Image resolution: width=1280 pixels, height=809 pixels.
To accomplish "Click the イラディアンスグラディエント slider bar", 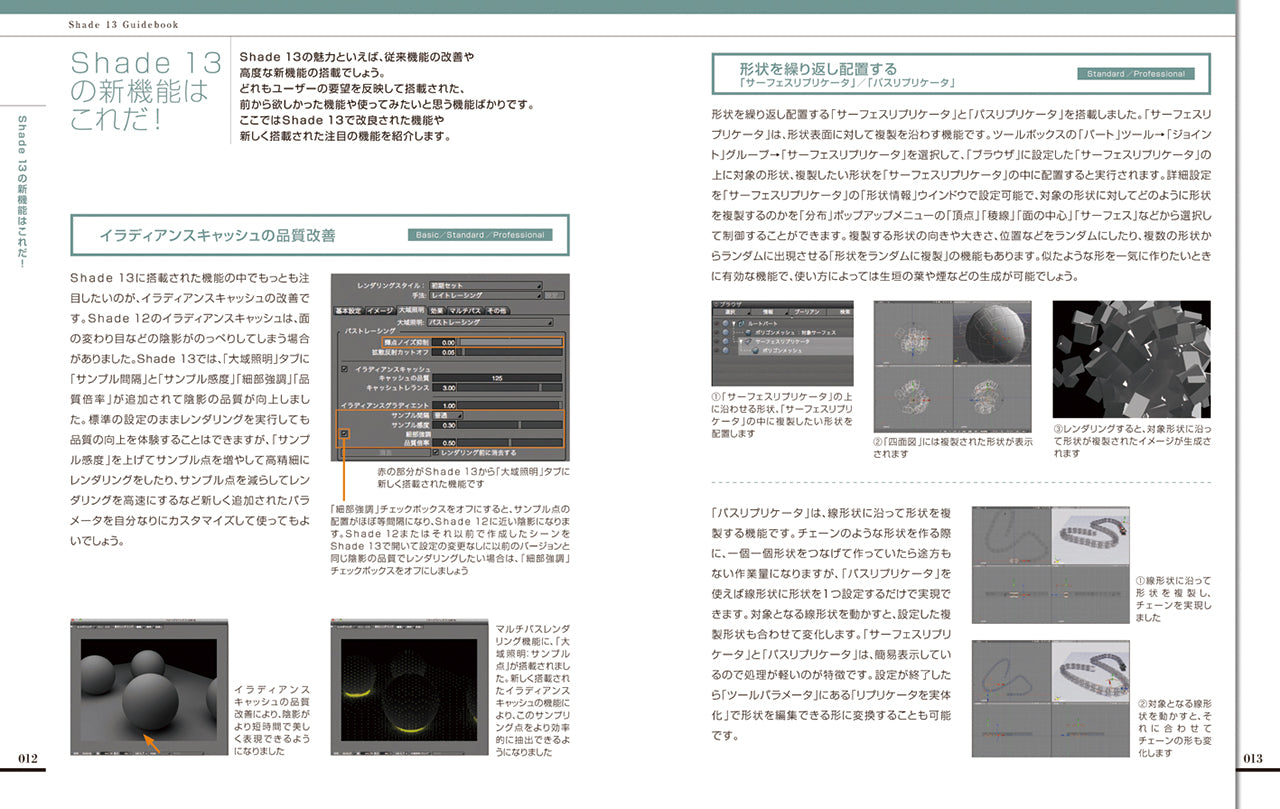I will [510, 405].
